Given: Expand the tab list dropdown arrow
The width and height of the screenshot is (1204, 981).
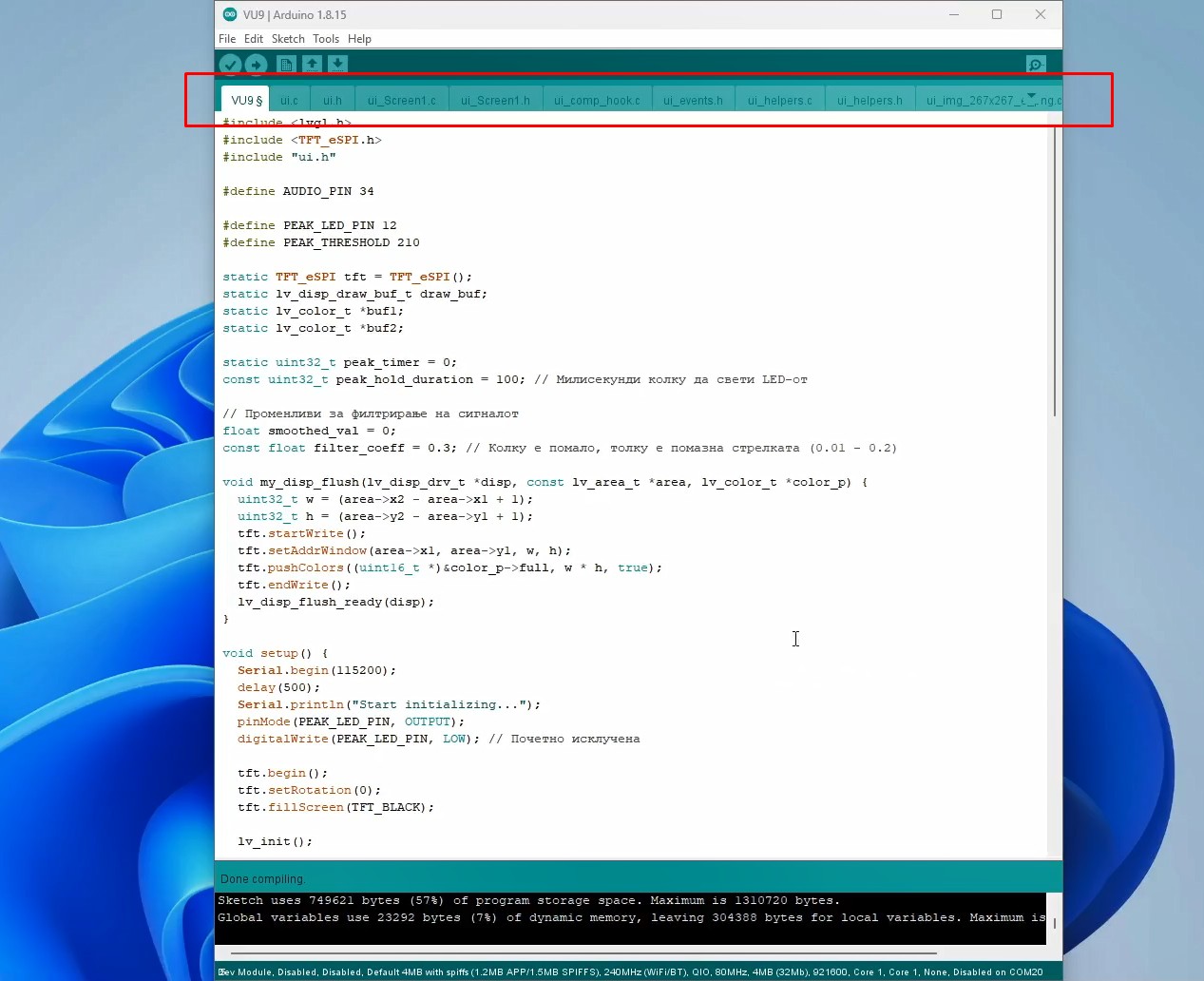Looking at the screenshot, I should [x=1032, y=96].
